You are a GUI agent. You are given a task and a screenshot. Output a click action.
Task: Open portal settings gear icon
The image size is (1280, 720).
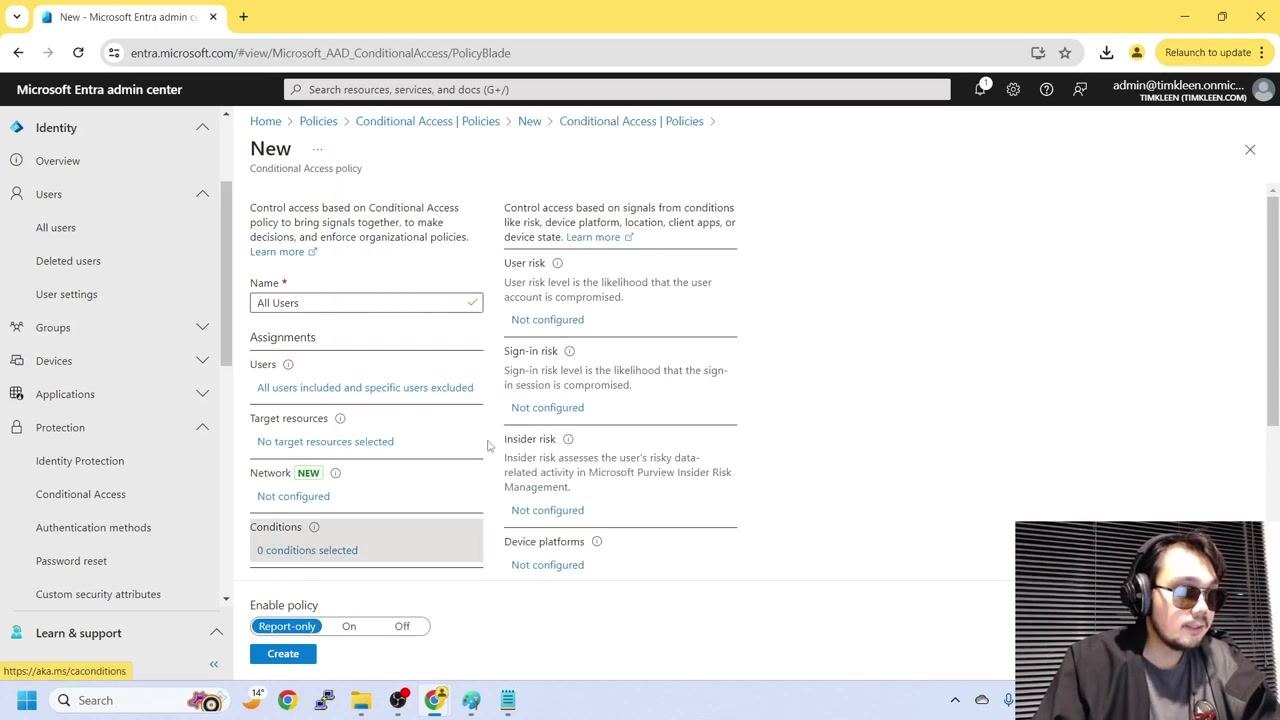[1013, 89]
